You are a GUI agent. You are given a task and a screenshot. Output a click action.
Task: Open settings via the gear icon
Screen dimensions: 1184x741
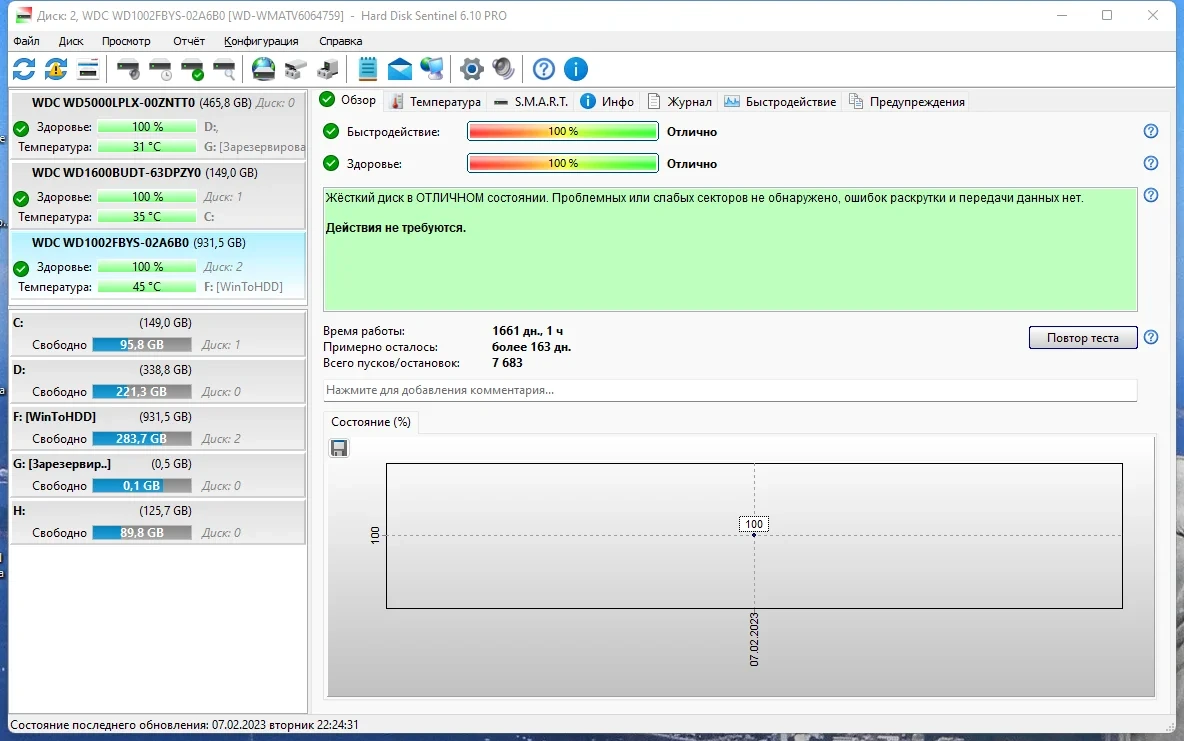point(471,69)
